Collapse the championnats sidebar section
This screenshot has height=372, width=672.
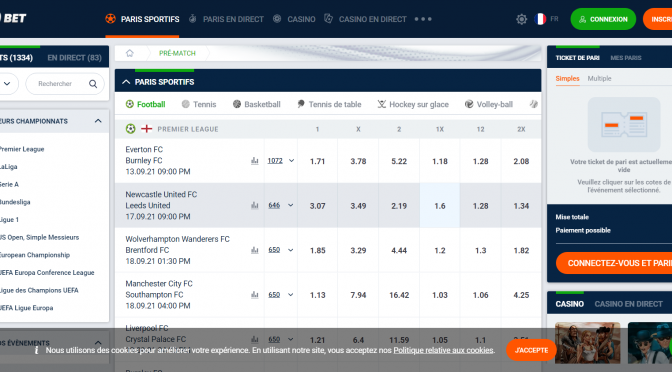pos(98,121)
